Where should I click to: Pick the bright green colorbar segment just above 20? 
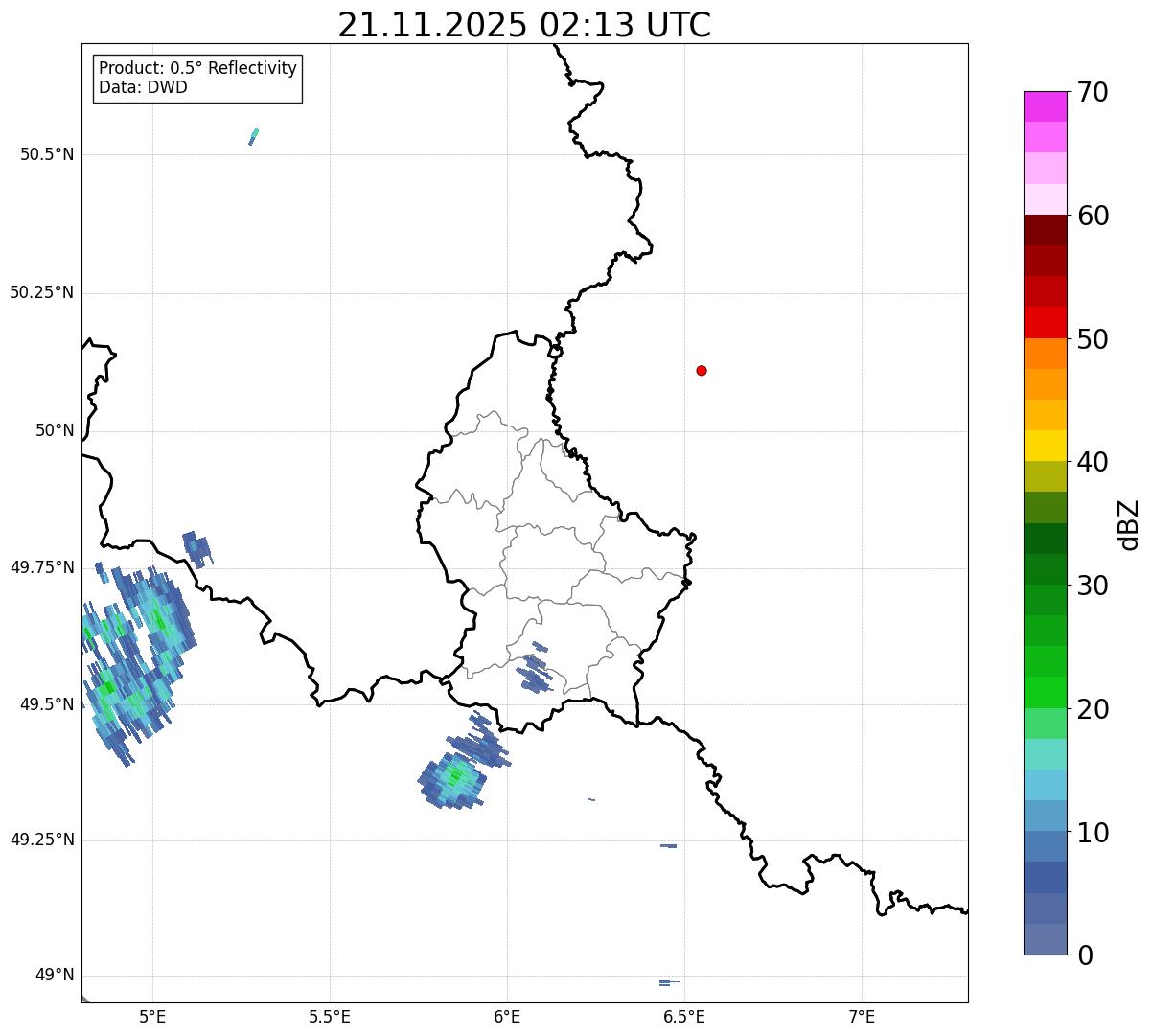click(x=1045, y=692)
